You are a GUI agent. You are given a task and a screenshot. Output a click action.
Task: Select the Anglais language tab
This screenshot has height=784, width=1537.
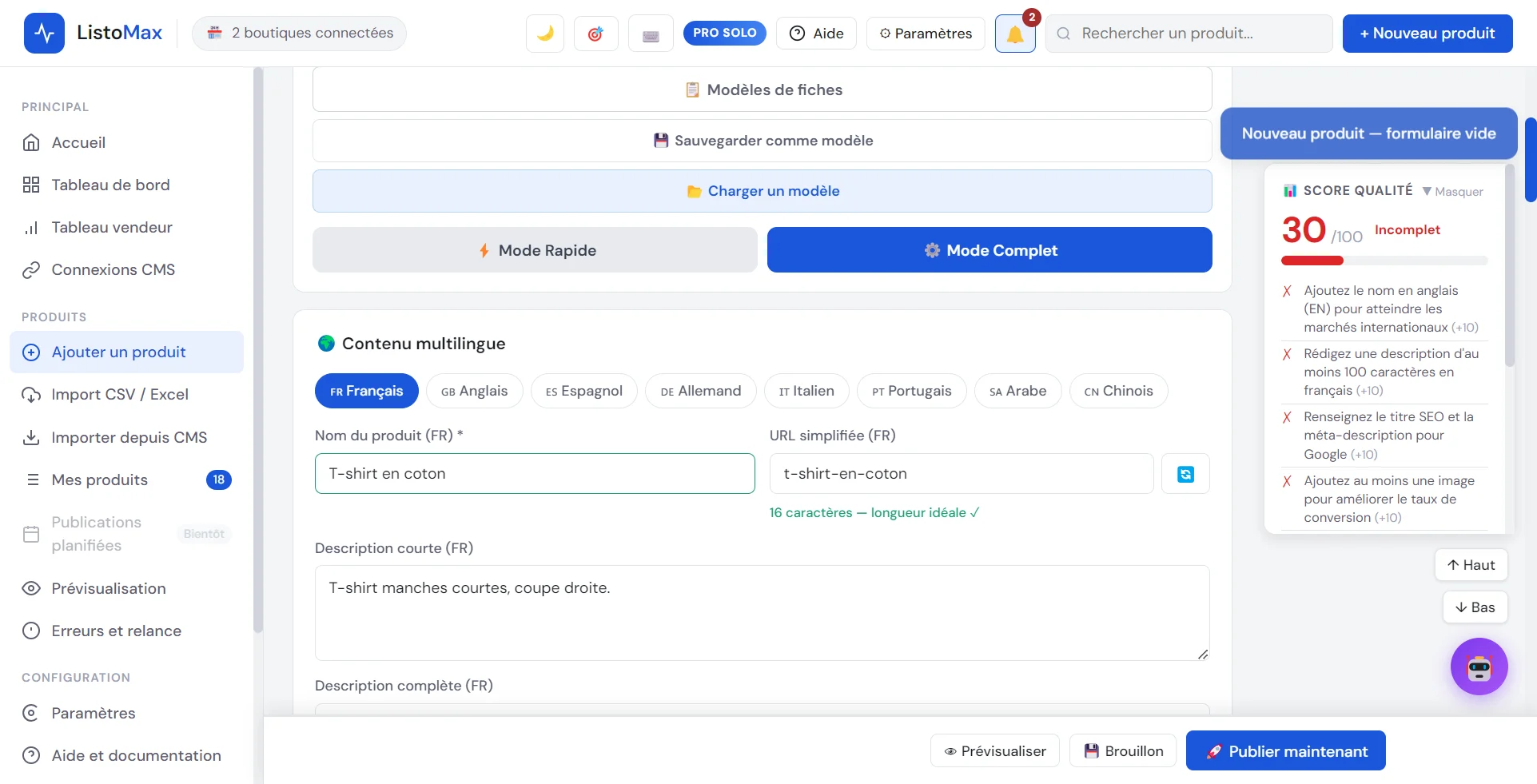474,391
